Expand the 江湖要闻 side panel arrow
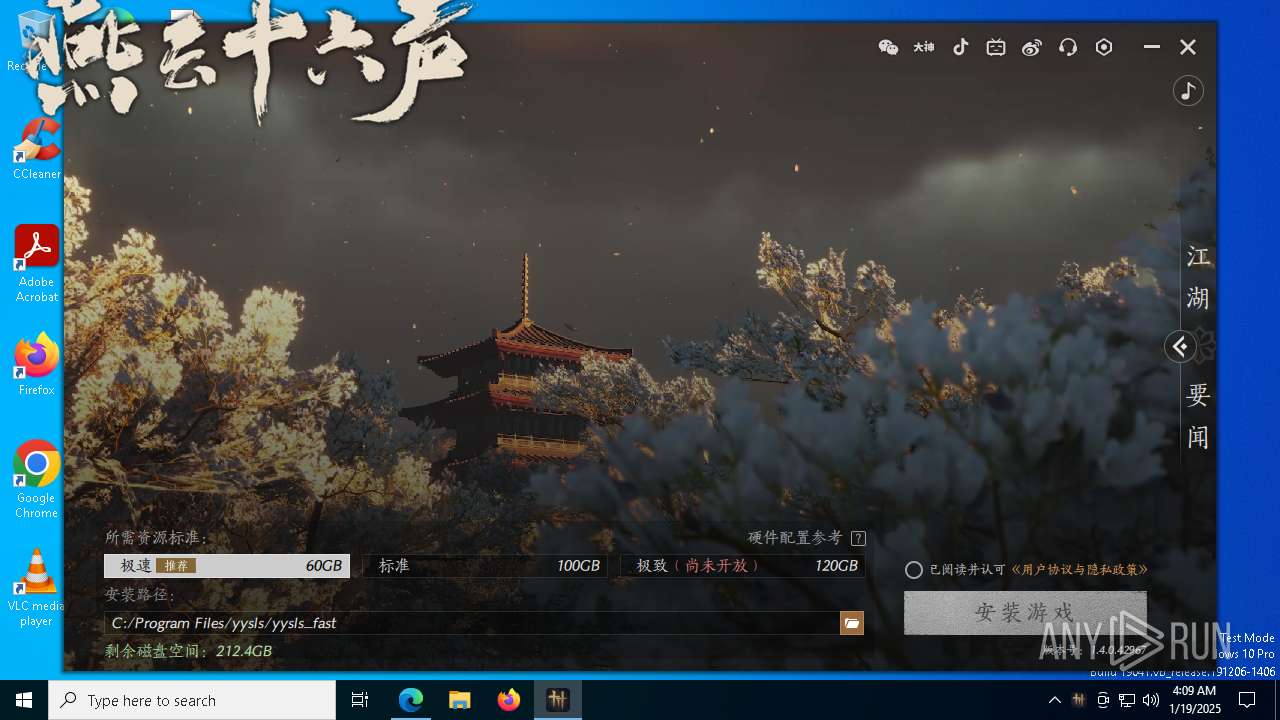The height and width of the screenshot is (720, 1280). (x=1180, y=347)
